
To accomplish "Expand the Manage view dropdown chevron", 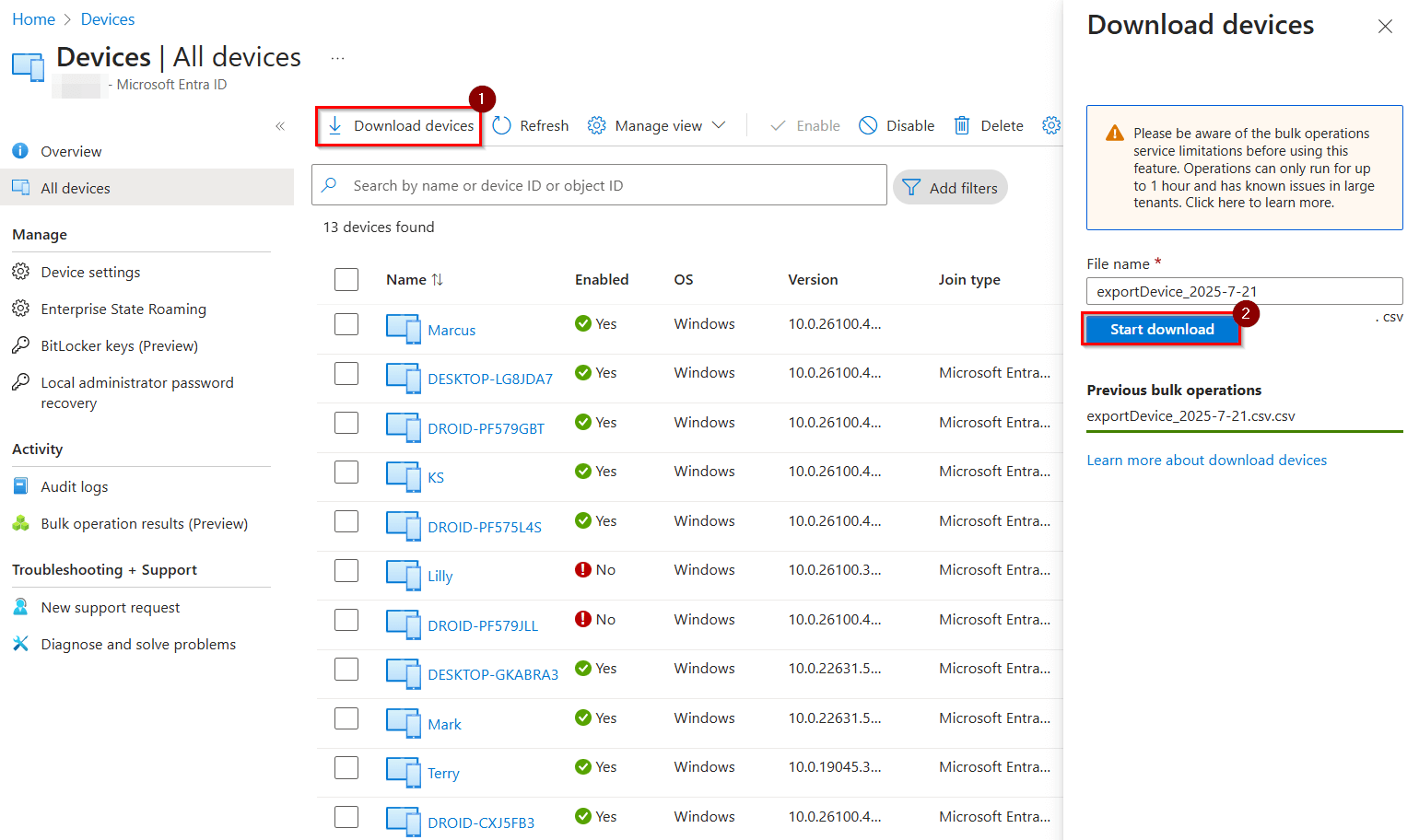I will (x=721, y=124).
